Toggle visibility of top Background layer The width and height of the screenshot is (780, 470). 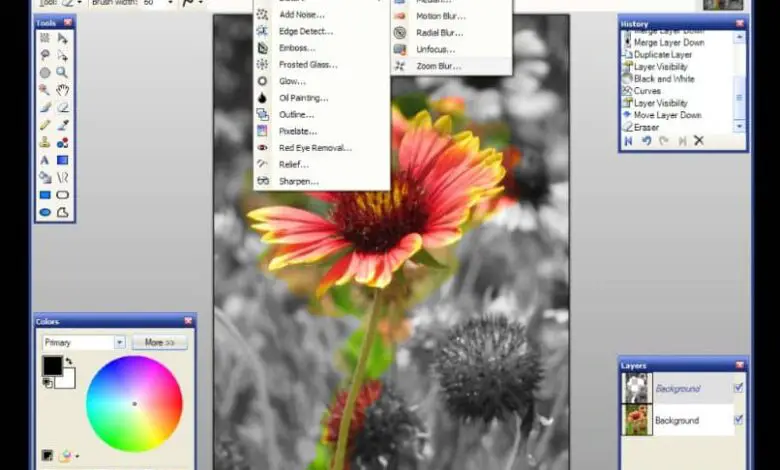738,387
